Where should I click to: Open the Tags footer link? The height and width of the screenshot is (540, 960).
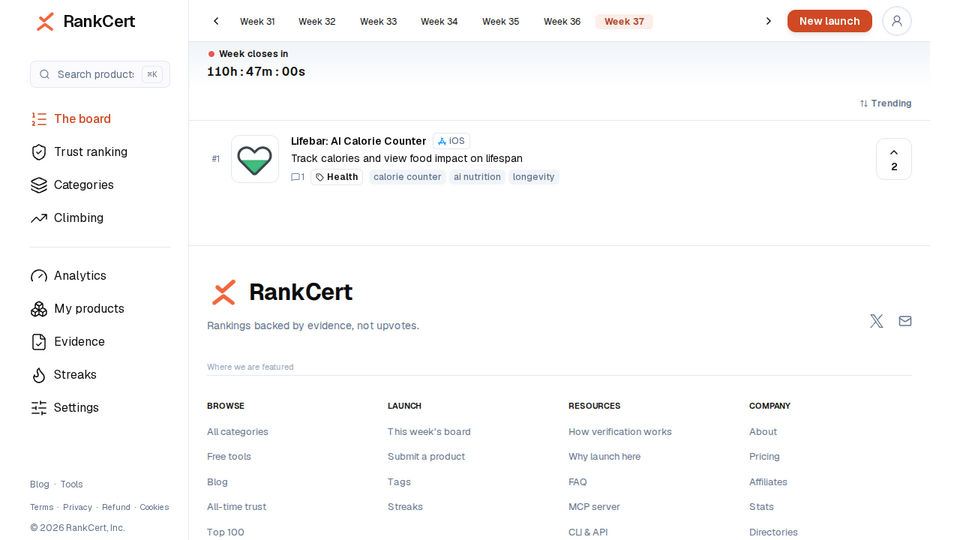(399, 482)
